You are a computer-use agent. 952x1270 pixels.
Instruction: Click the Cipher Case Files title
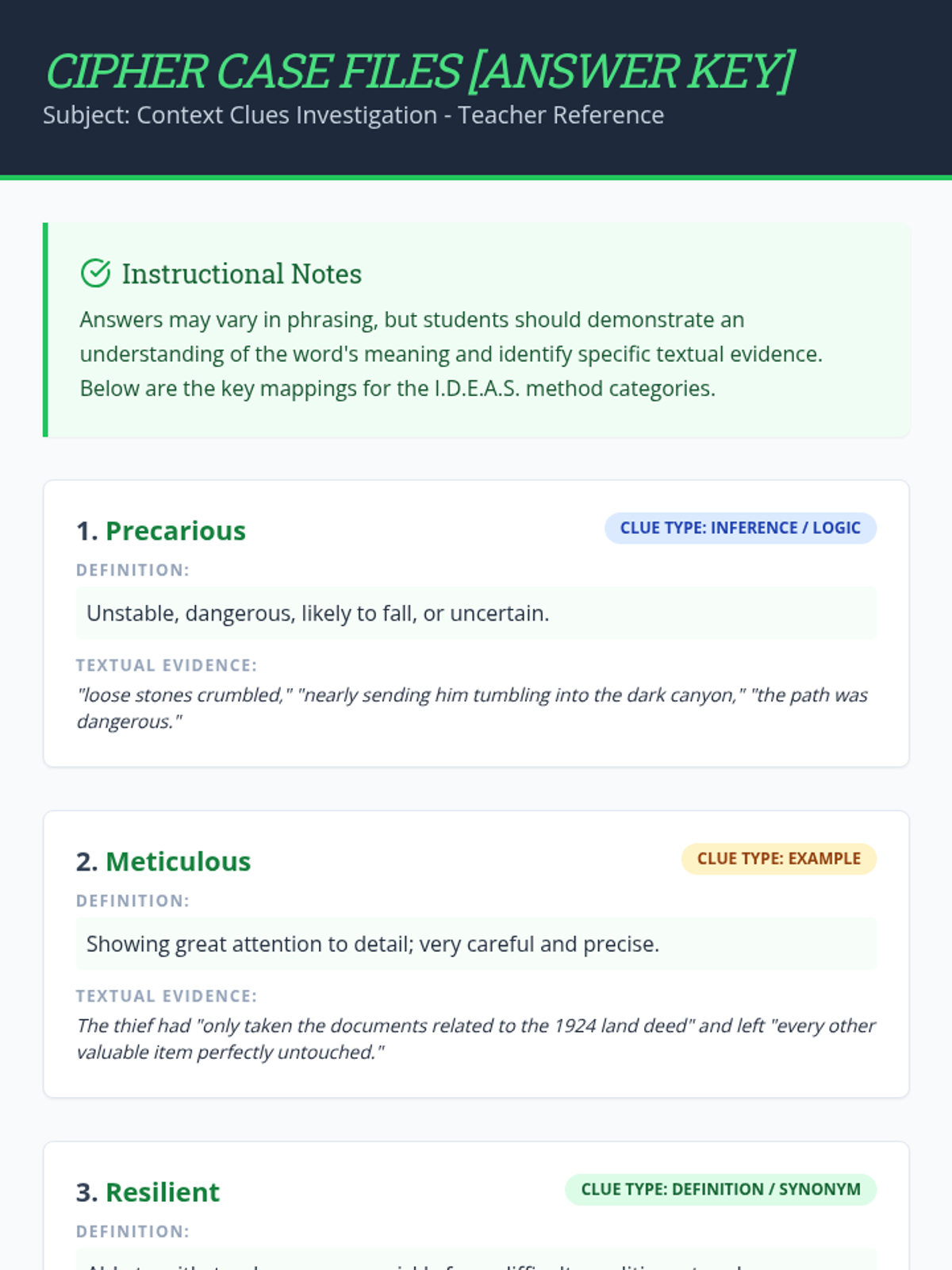point(419,71)
